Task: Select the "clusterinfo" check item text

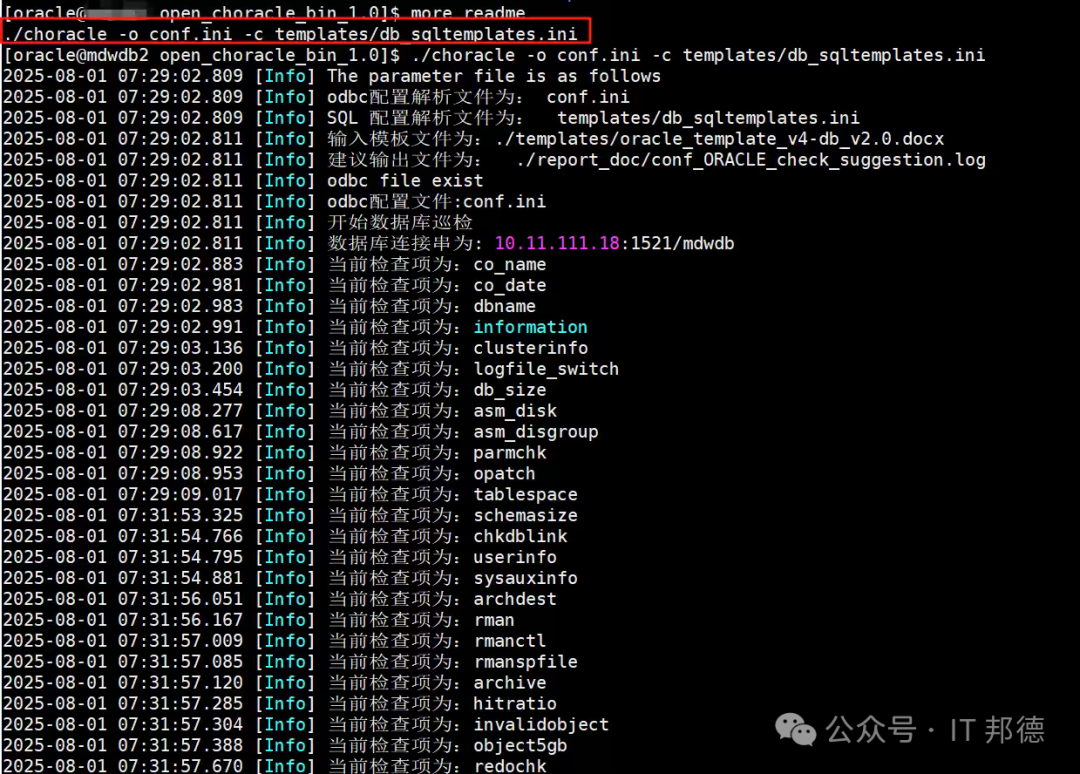Action: click(530, 348)
